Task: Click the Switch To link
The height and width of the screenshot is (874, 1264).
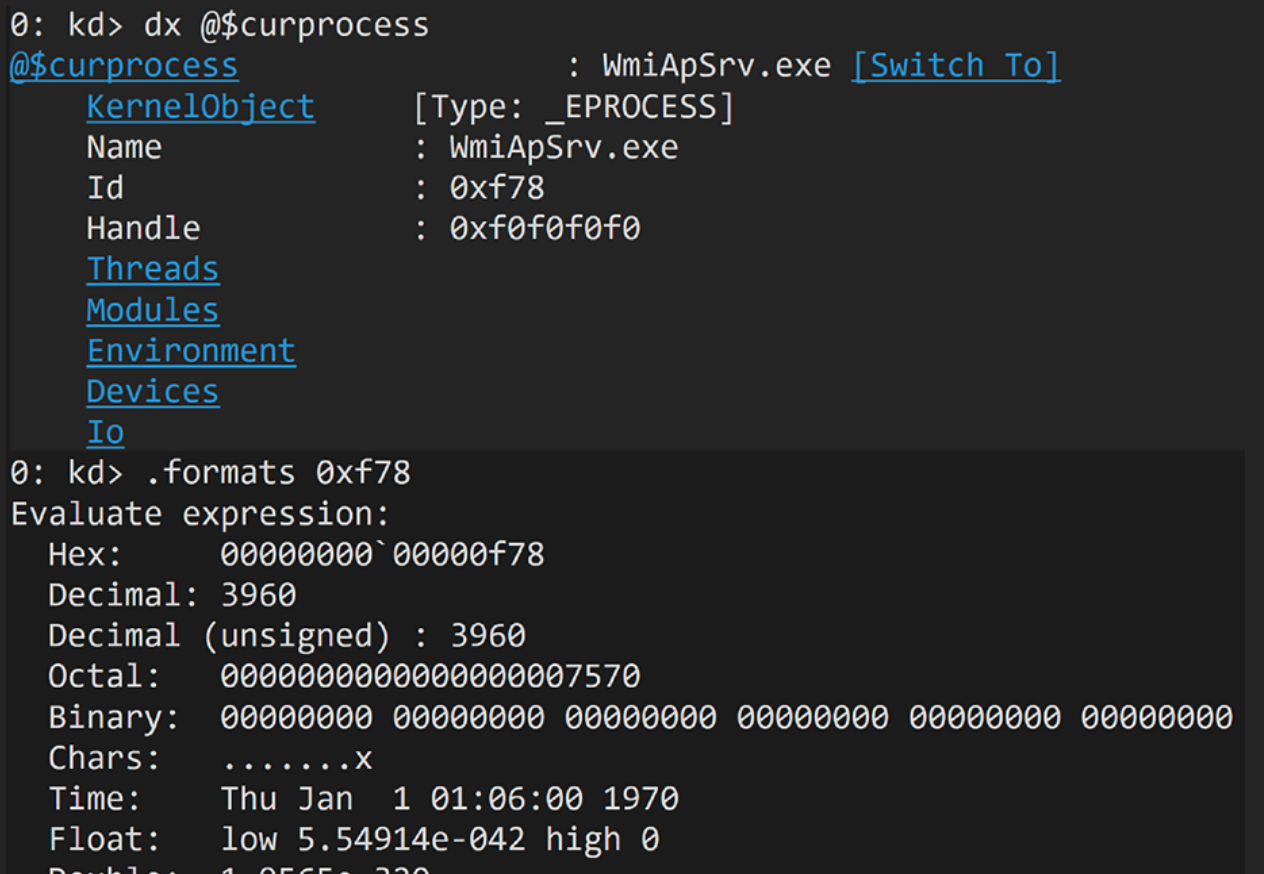Action: pos(956,66)
